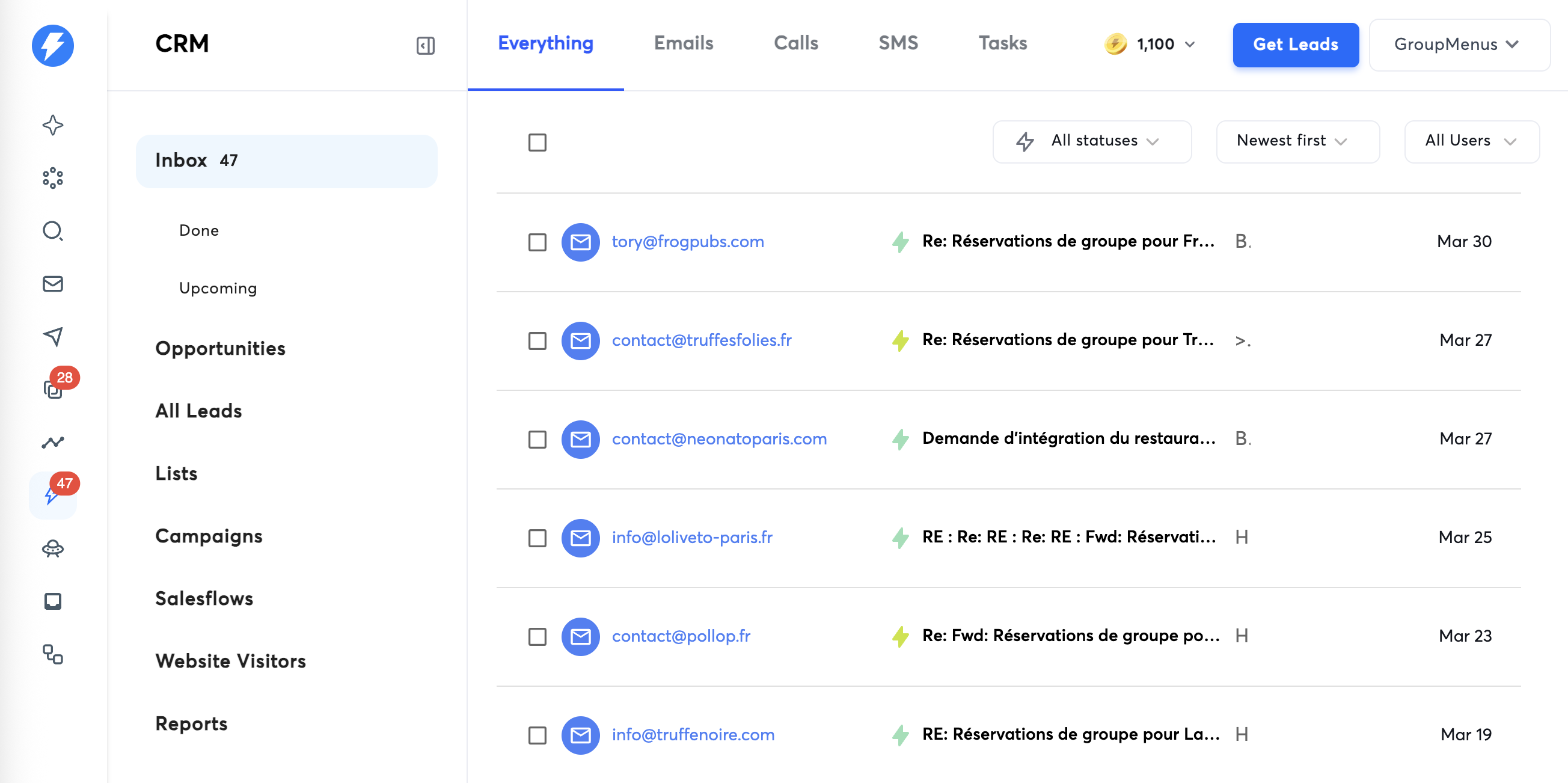
Task: Open the paper plane campaigns icon
Action: click(x=53, y=336)
